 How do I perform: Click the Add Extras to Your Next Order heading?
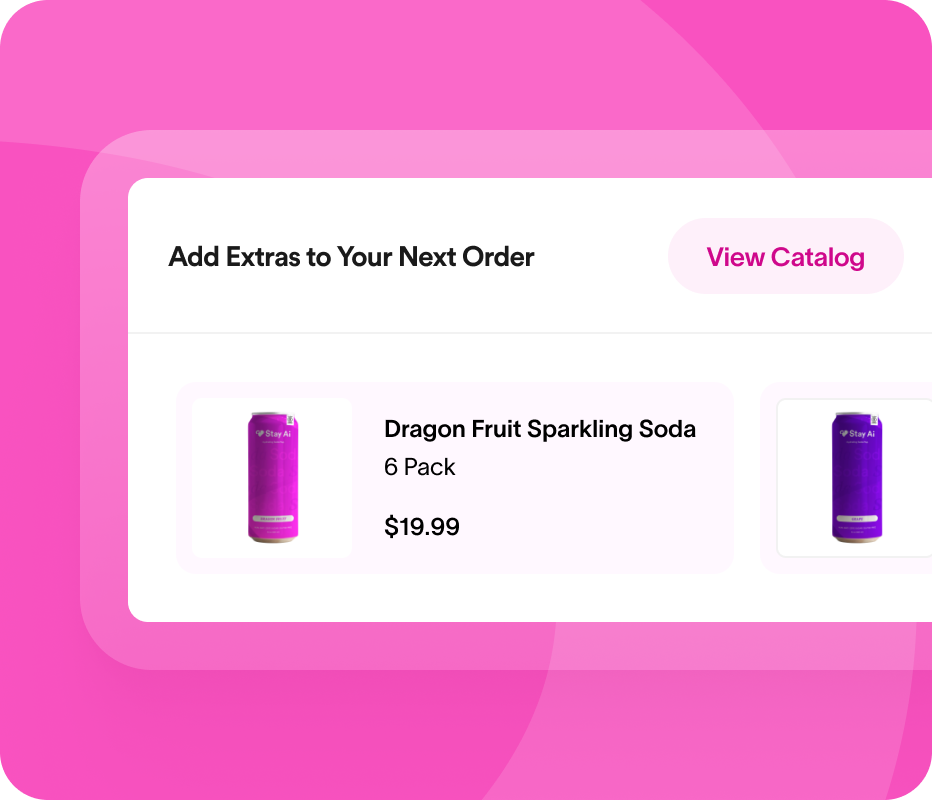(x=351, y=257)
